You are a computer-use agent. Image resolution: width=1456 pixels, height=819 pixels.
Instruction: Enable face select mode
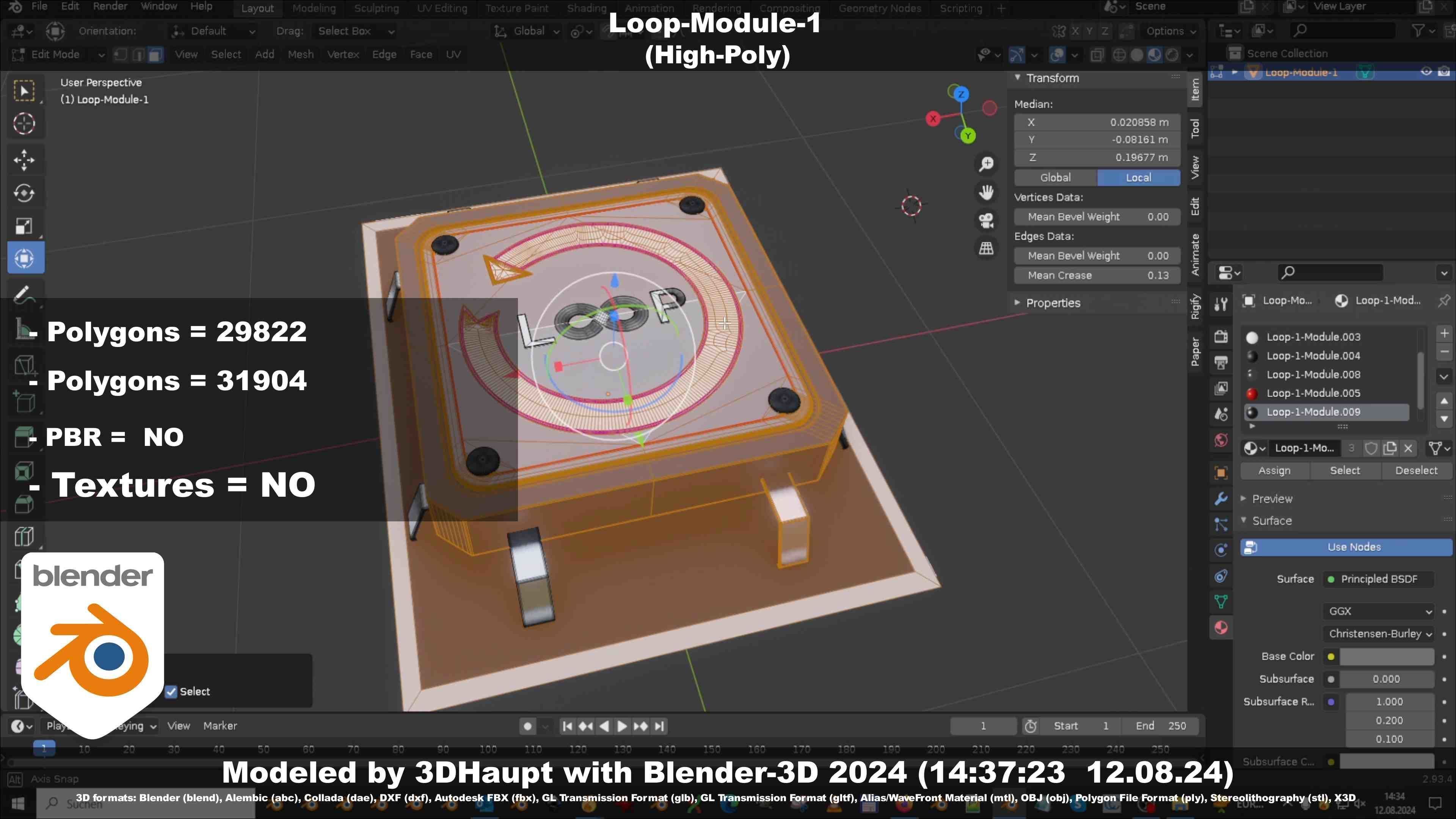(x=155, y=55)
